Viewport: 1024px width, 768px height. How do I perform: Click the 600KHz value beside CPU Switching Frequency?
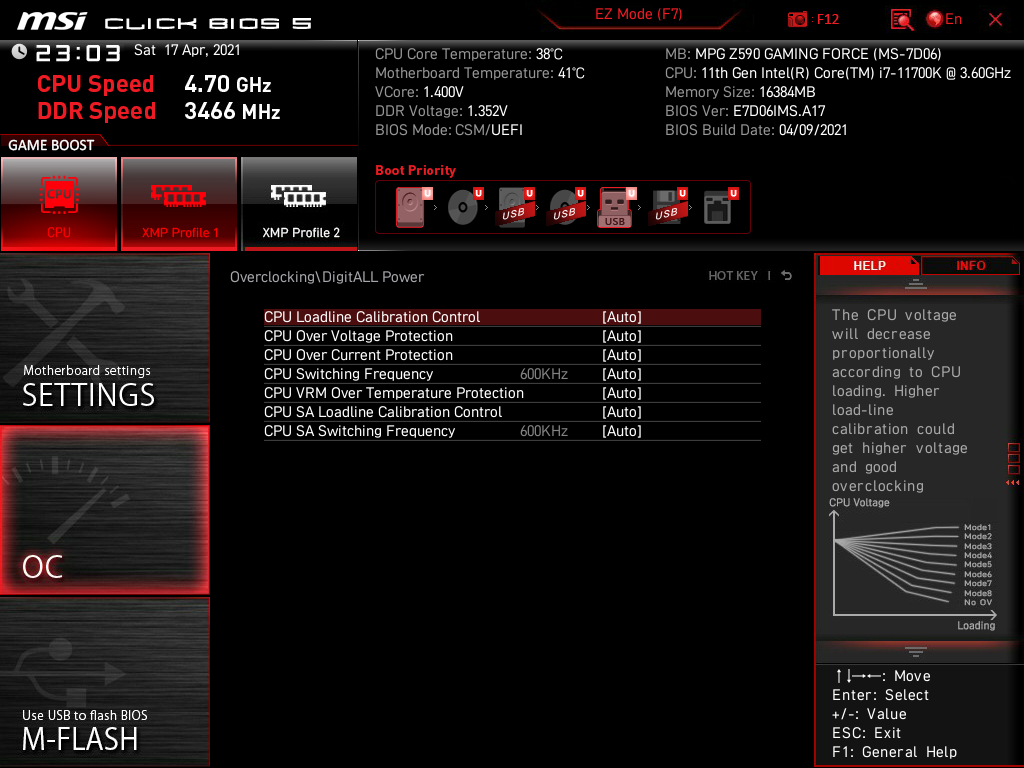[x=543, y=374]
